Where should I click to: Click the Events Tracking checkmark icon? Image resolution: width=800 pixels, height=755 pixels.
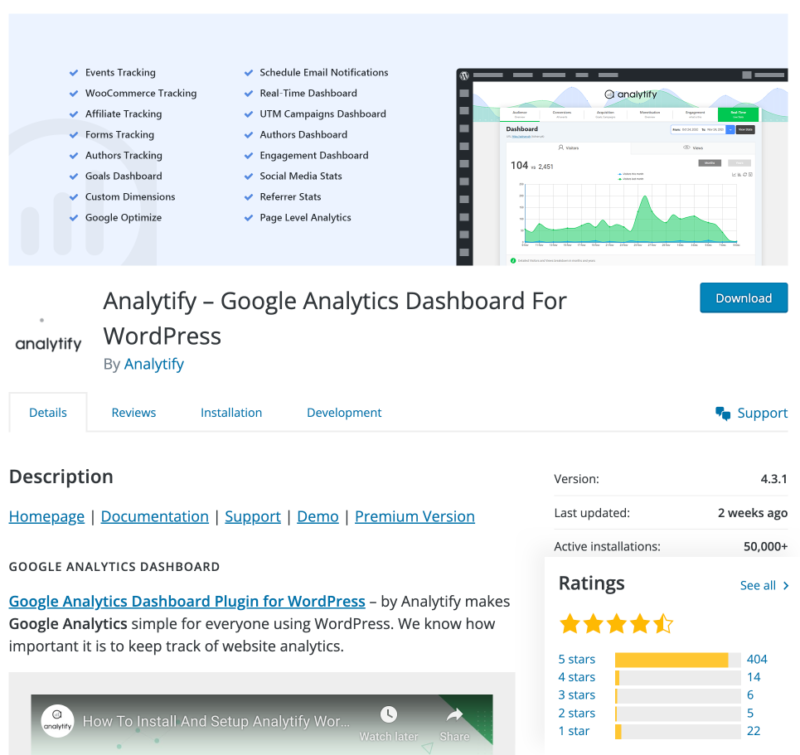coord(73,73)
